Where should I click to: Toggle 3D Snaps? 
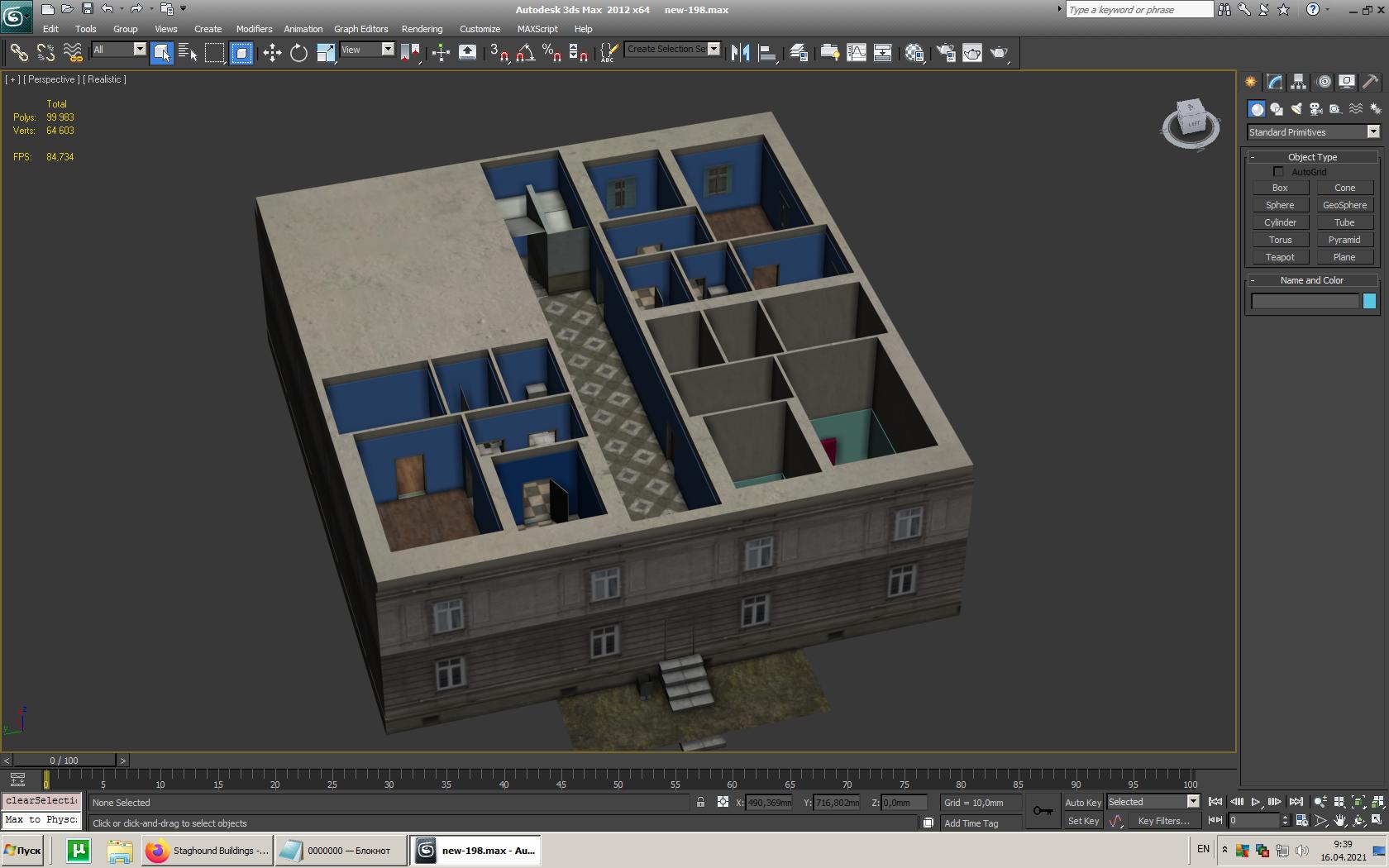pyautogui.click(x=499, y=53)
